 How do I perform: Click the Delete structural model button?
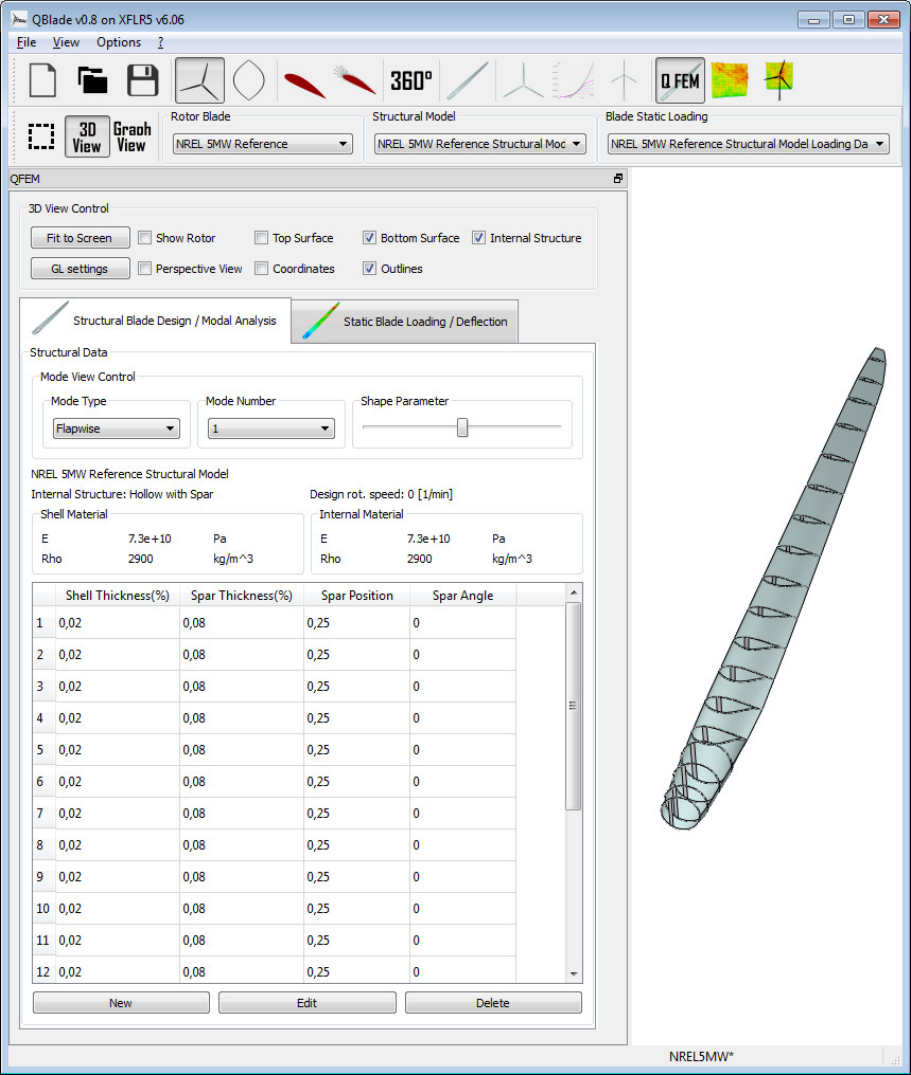(x=493, y=1003)
